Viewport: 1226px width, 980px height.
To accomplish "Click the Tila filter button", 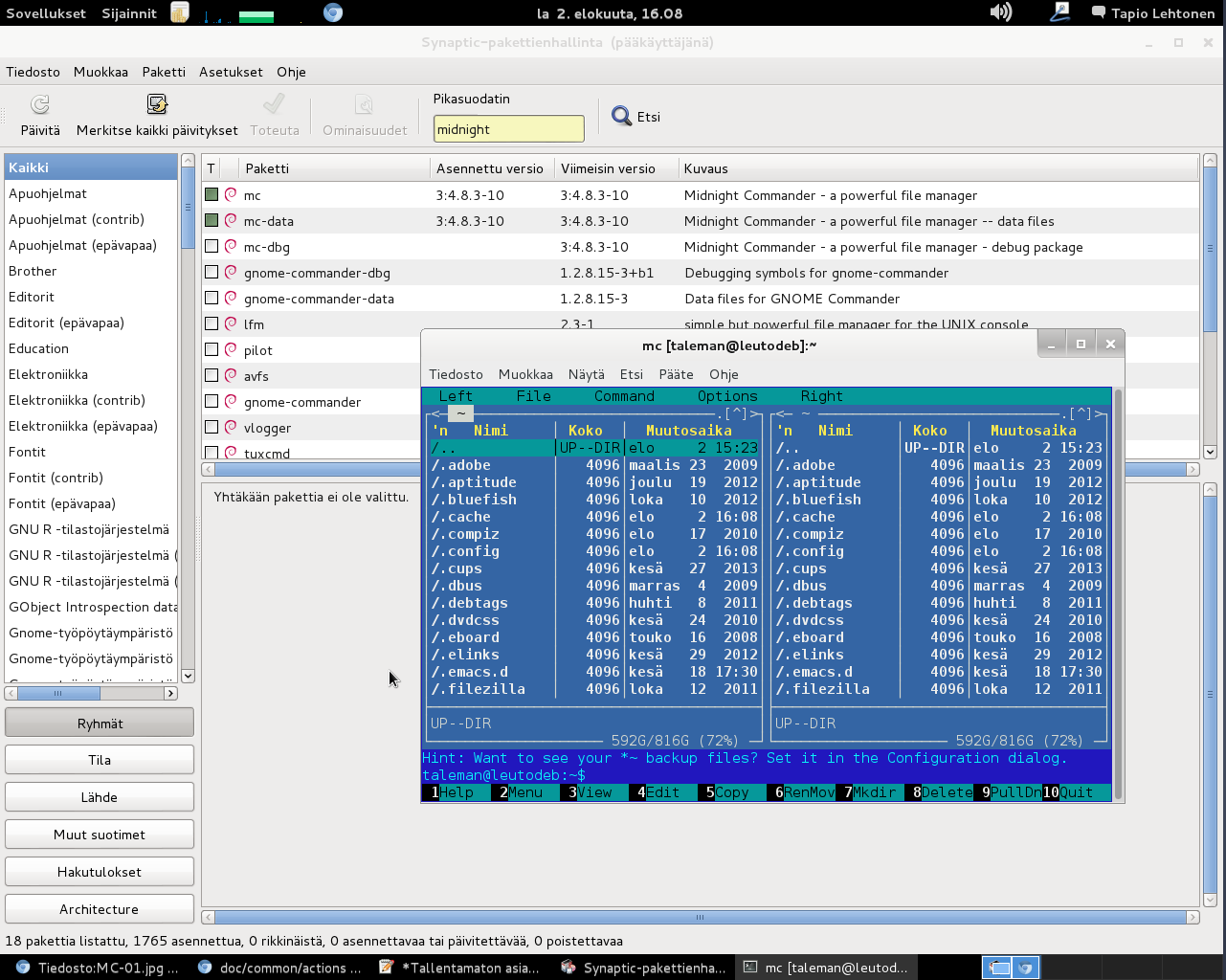I will pos(100,760).
